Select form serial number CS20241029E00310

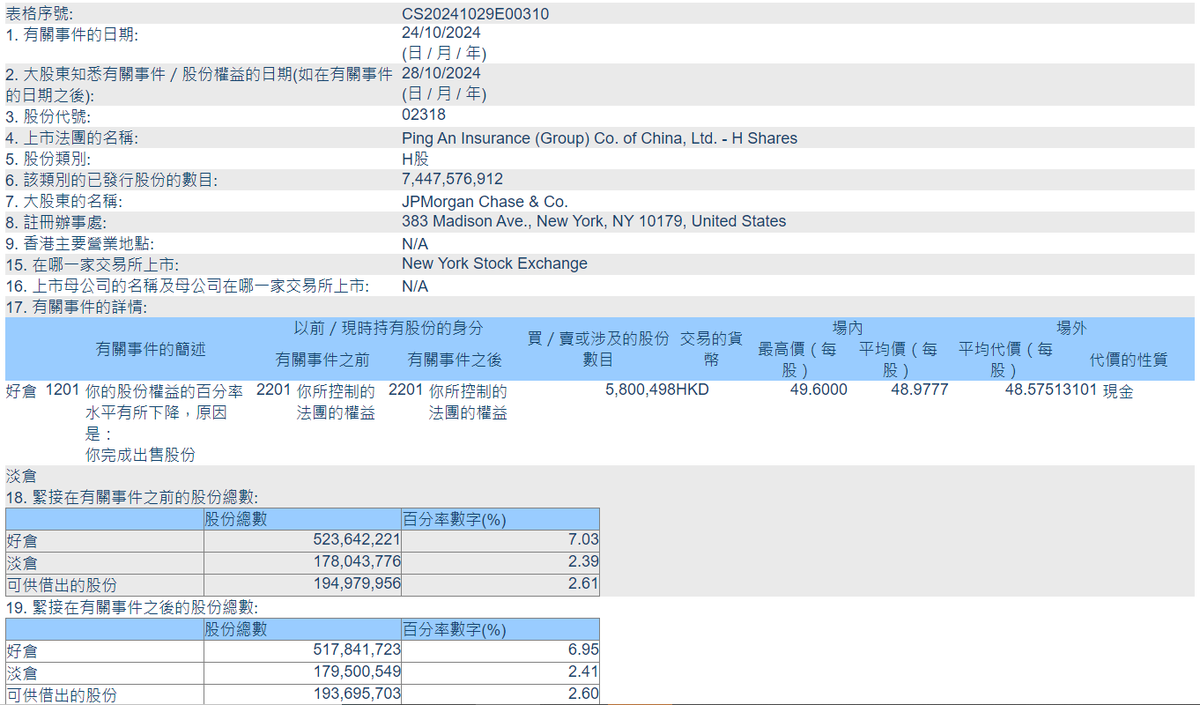[475, 14]
